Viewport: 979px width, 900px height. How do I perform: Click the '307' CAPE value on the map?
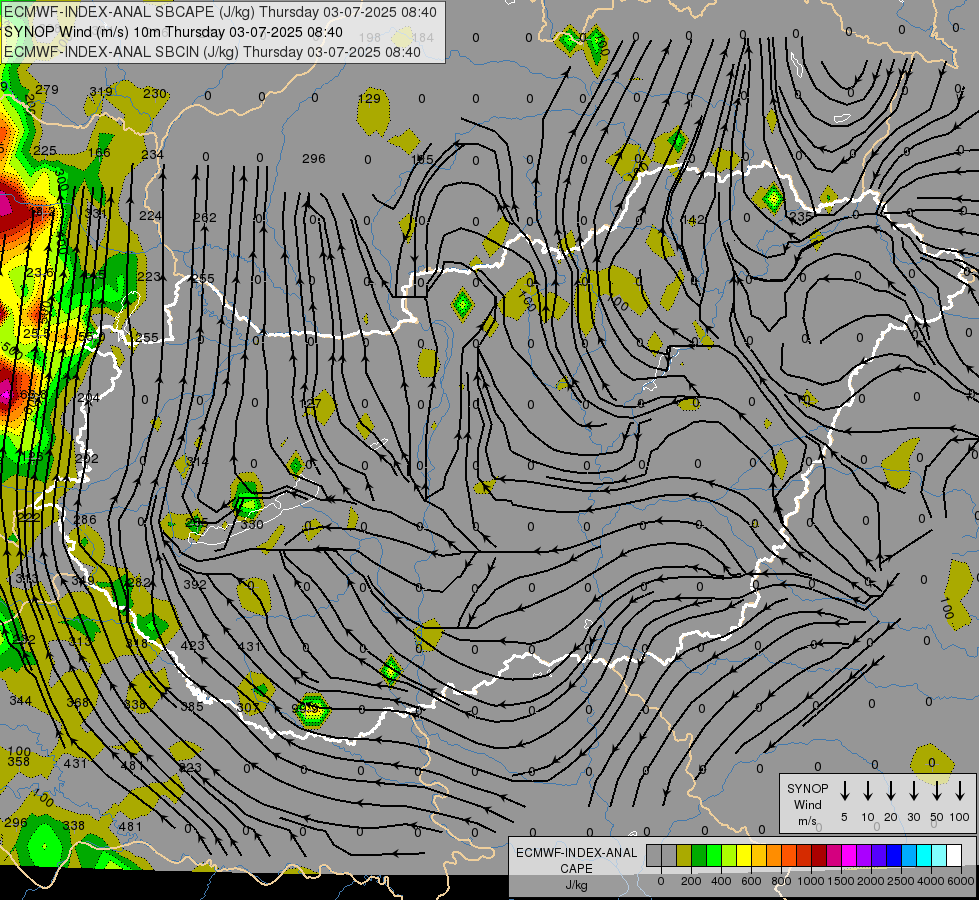tap(248, 708)
